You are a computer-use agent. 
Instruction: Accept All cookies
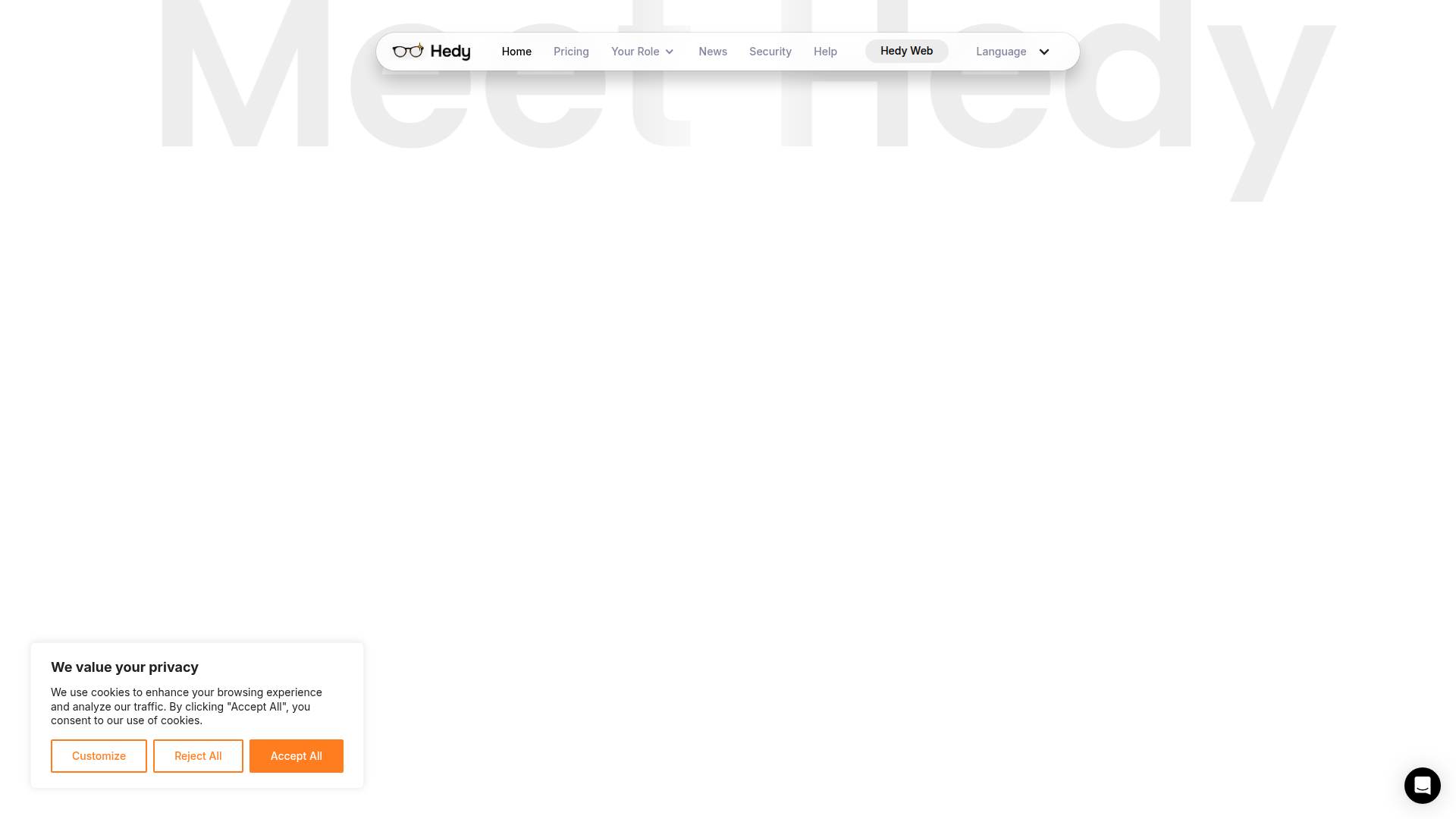pos(297,756)
